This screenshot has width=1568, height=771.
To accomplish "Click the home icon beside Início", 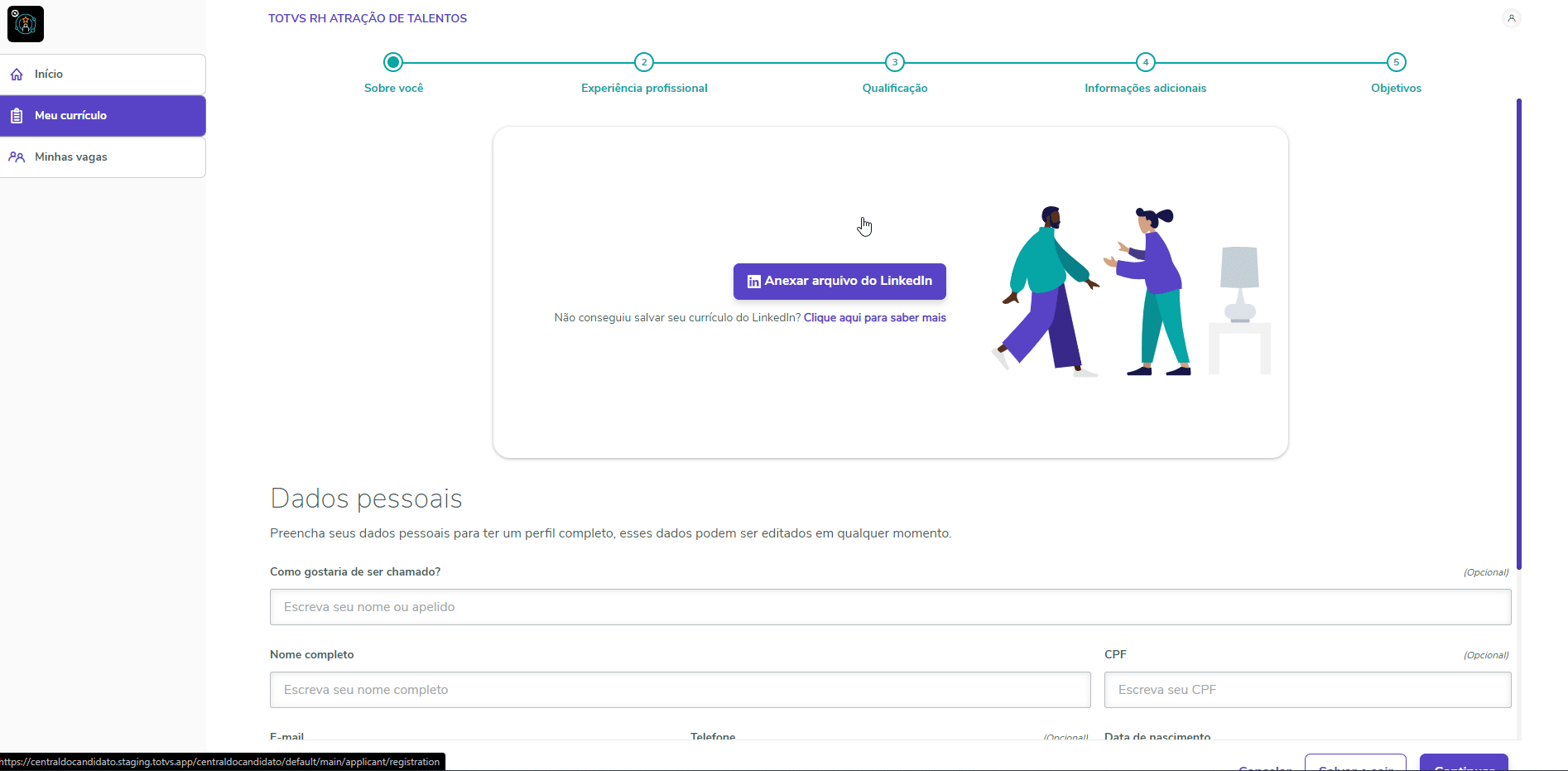I will 17,75.
